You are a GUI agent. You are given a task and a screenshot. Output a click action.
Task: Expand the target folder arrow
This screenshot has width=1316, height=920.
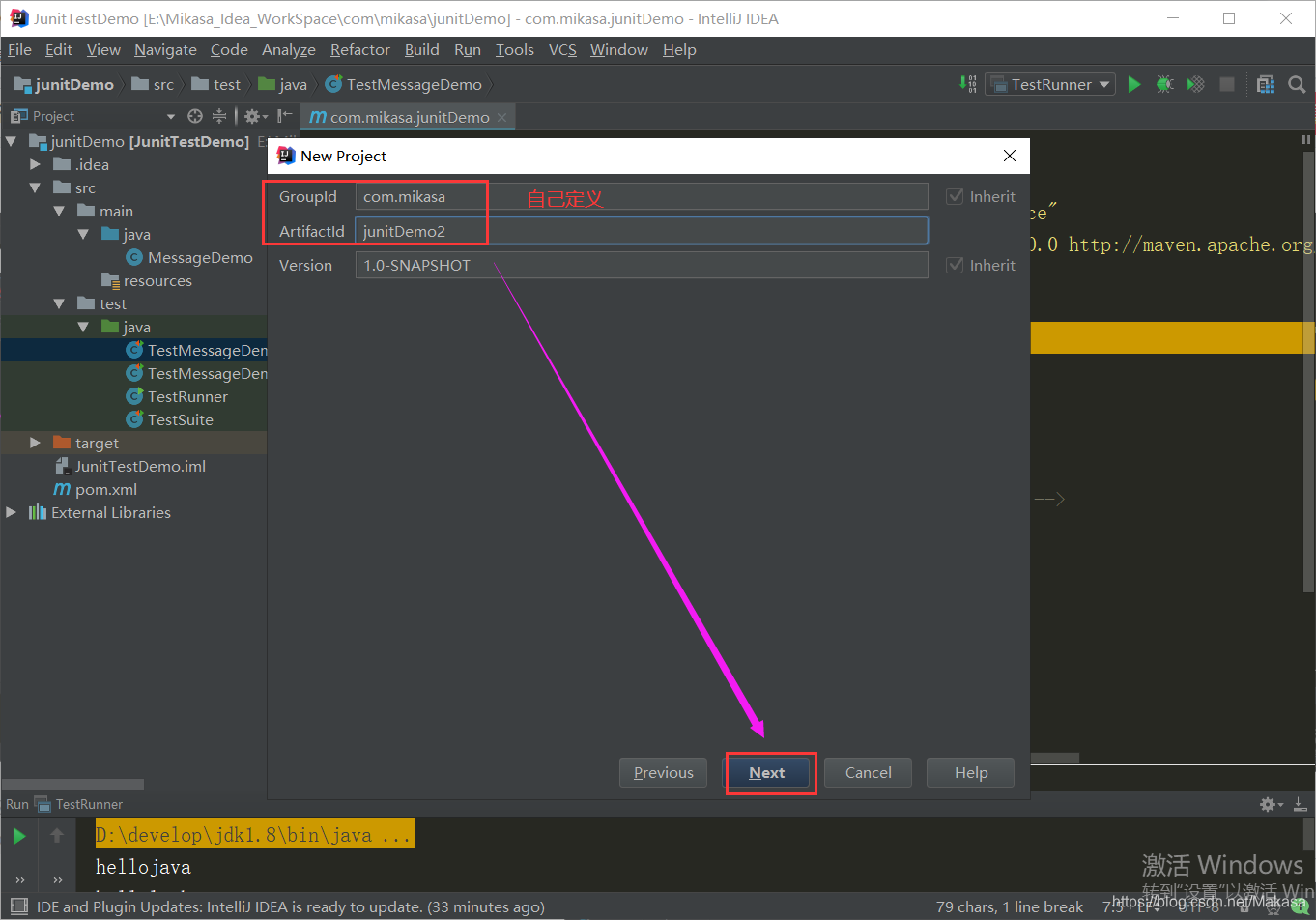[x=36, y=444]
